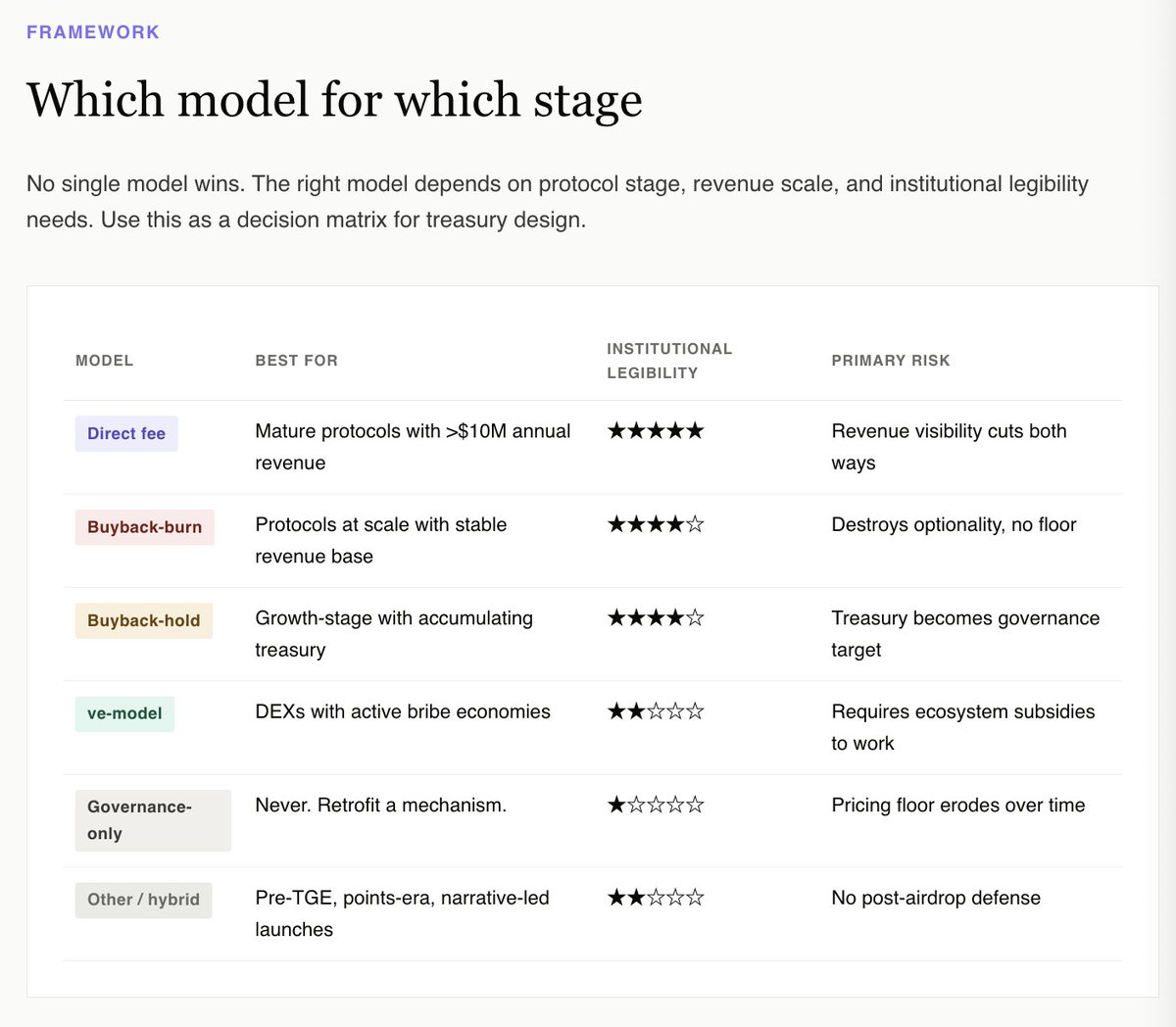Select the Buyback-burn model badge
The height and width of the screenshot is (1027, 1176).
144,527
